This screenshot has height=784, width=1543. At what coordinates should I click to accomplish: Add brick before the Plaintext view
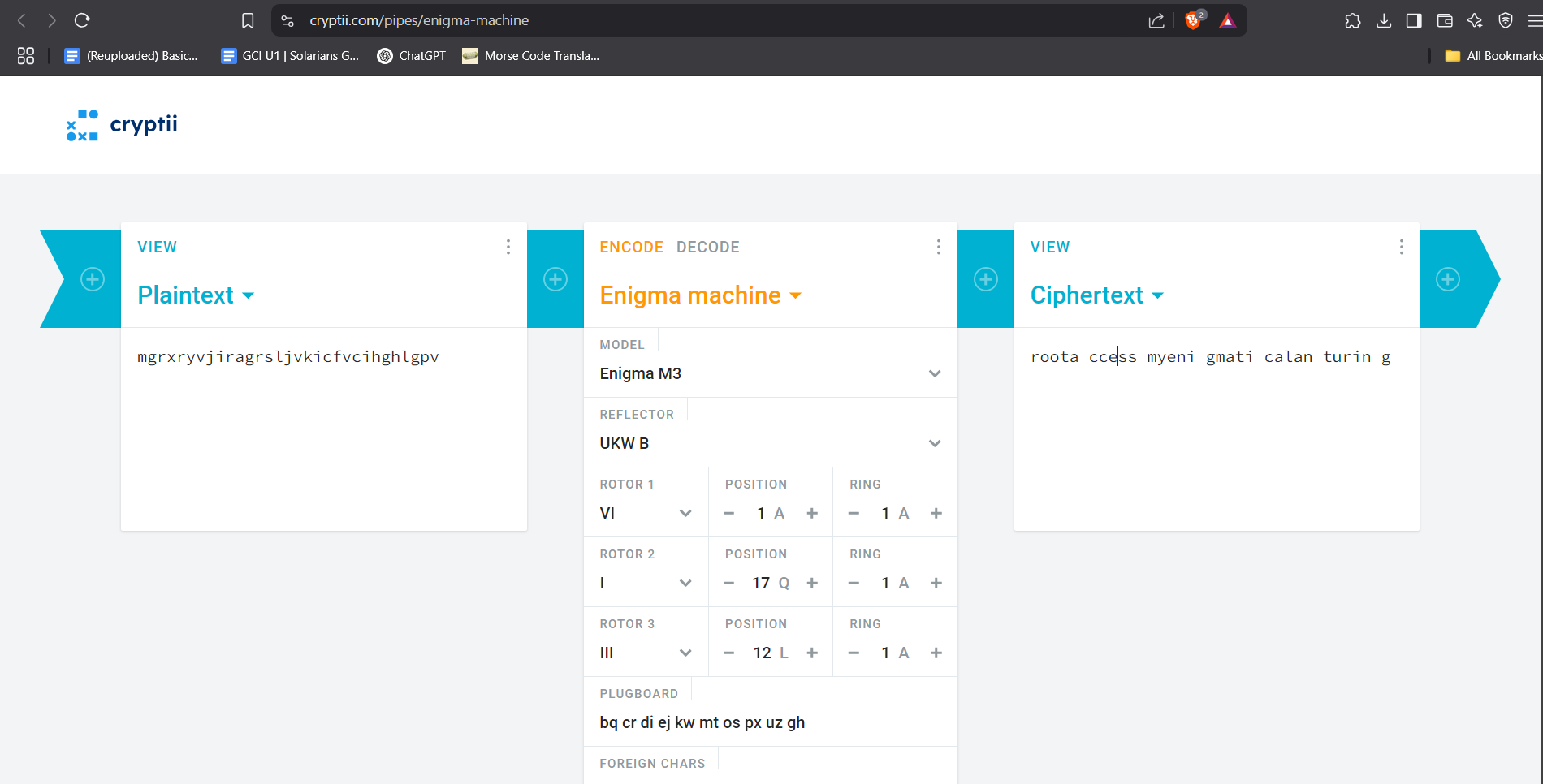[x=93, y=279]
